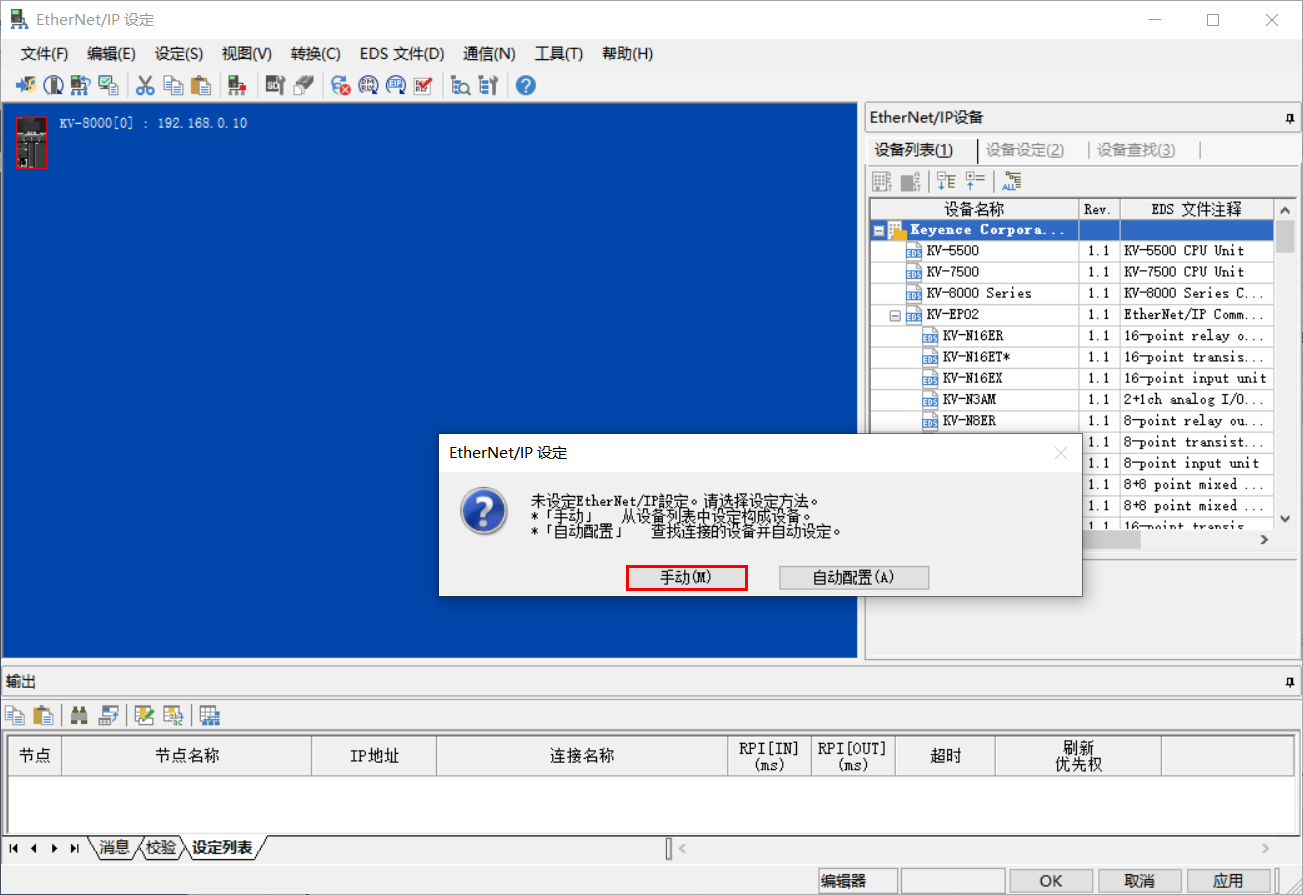Image resolution: width=1303 pixels, height=895 pixels.
Task: Open Help via the question mark icon
Action: (x=525, y=85)
